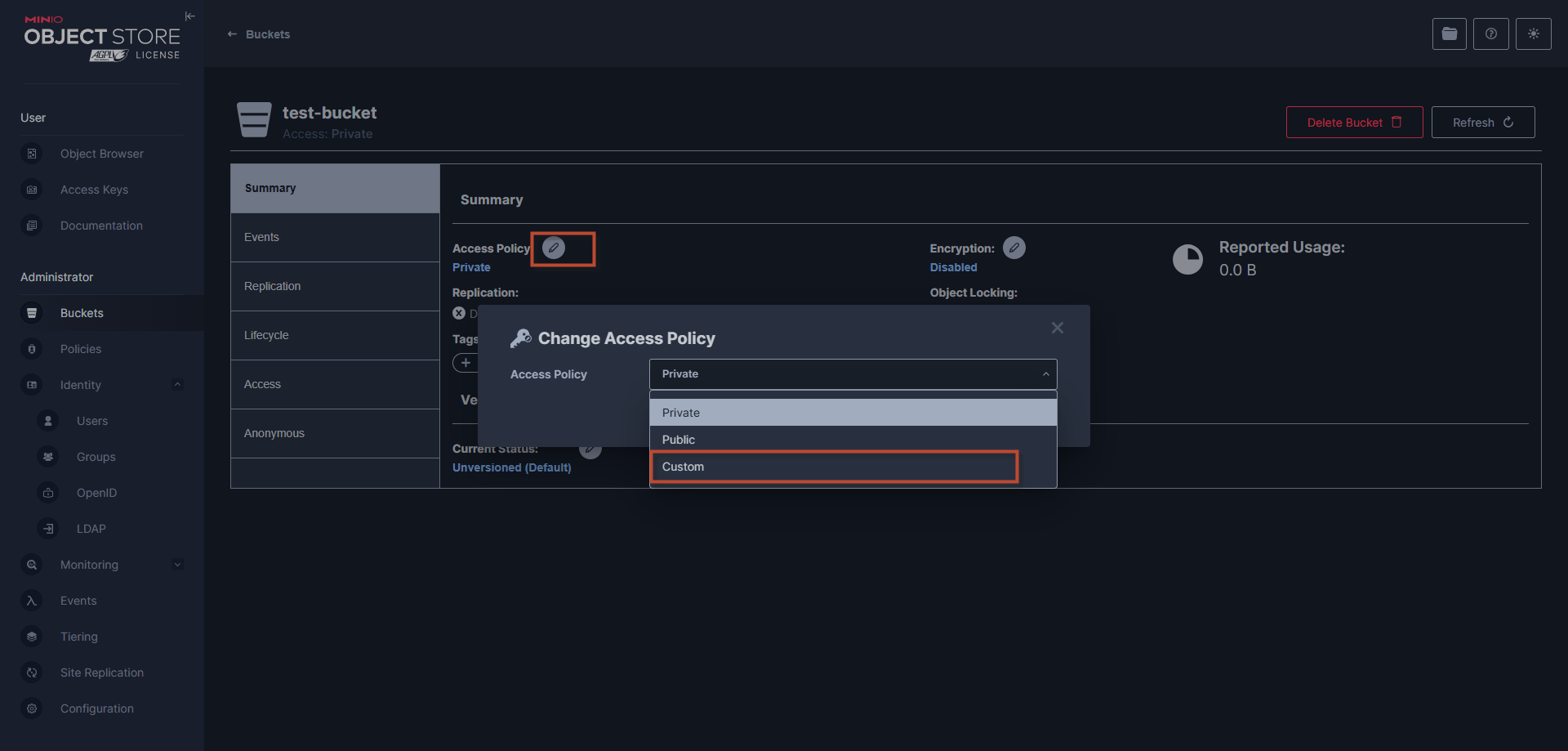Collapse the sidebar using the top arrow icon

(x=189, y=16)
